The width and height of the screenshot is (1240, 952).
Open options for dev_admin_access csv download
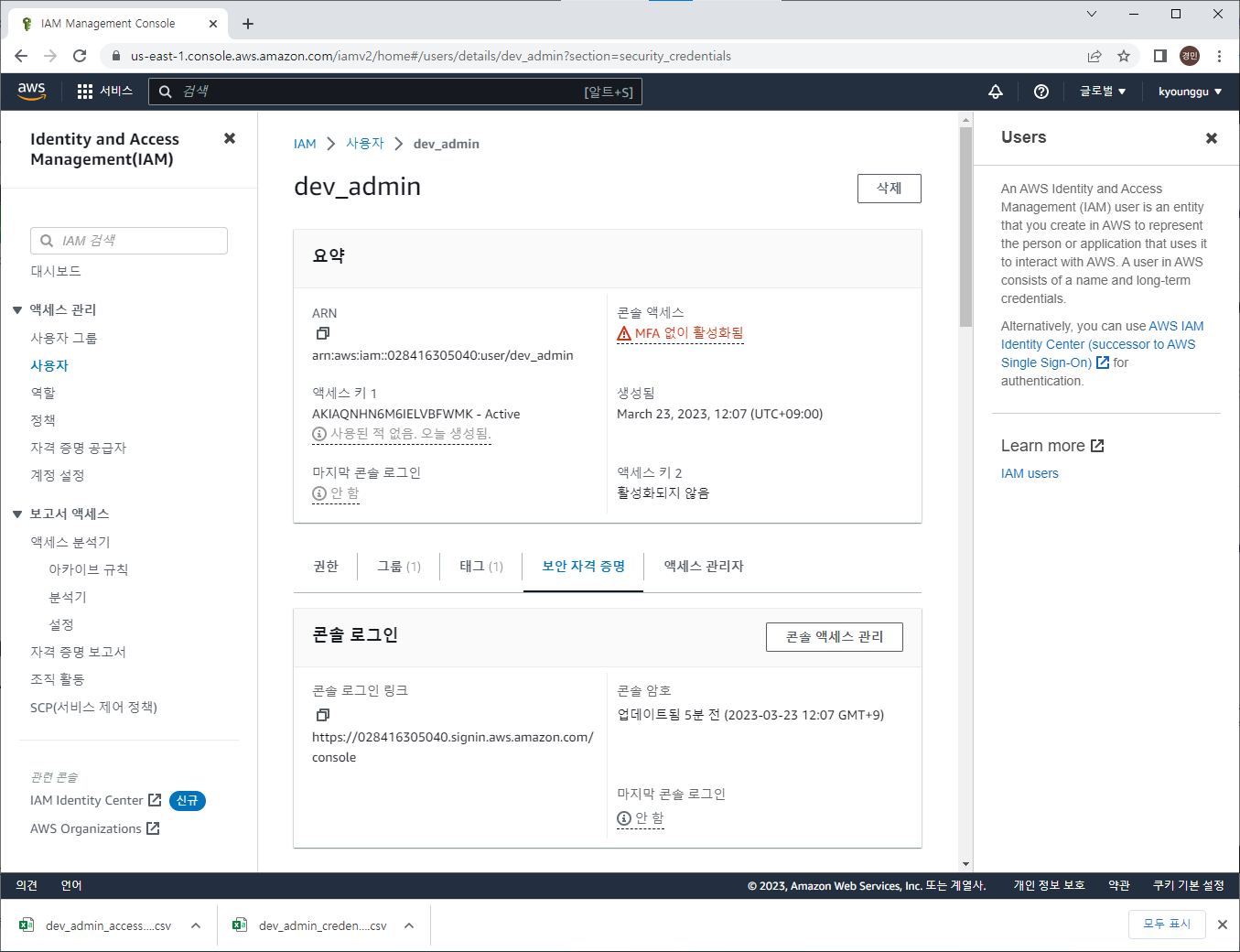tap(196, 925)
